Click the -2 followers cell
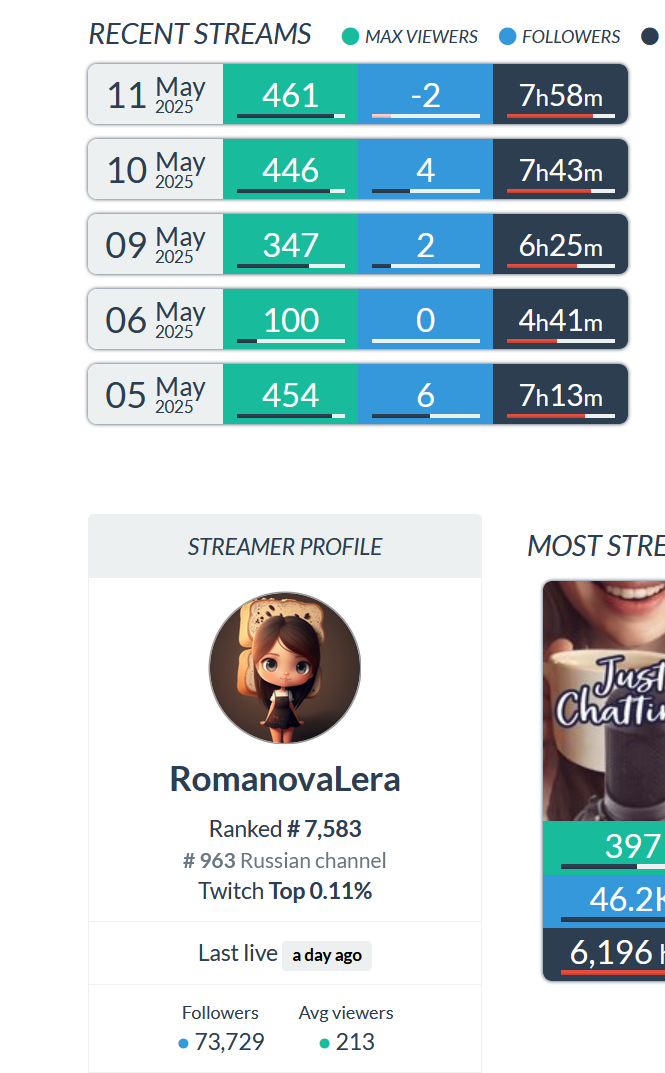Screen dimensions: 665x1073 (x=425, y=94)
